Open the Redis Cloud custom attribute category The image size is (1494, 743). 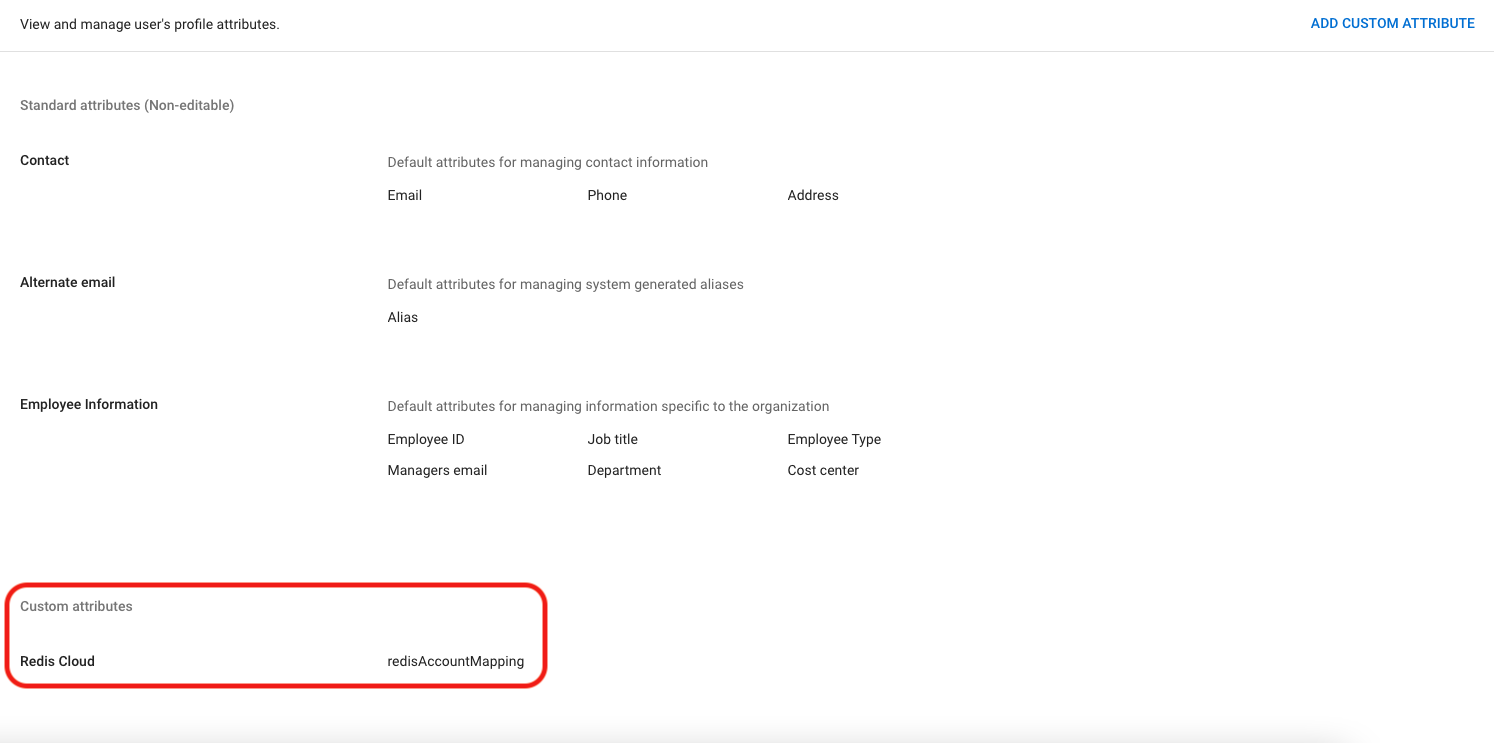(x=57, y=661)
